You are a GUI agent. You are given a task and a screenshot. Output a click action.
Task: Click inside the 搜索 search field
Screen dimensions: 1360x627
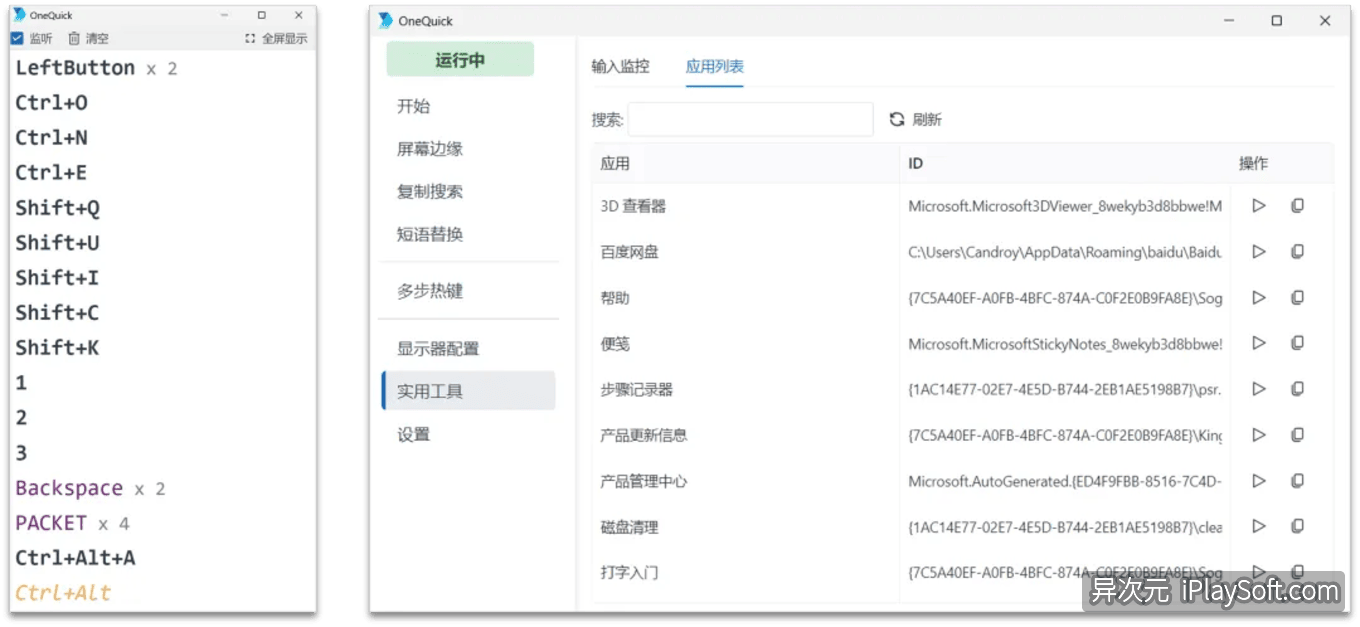pos(750,119)
